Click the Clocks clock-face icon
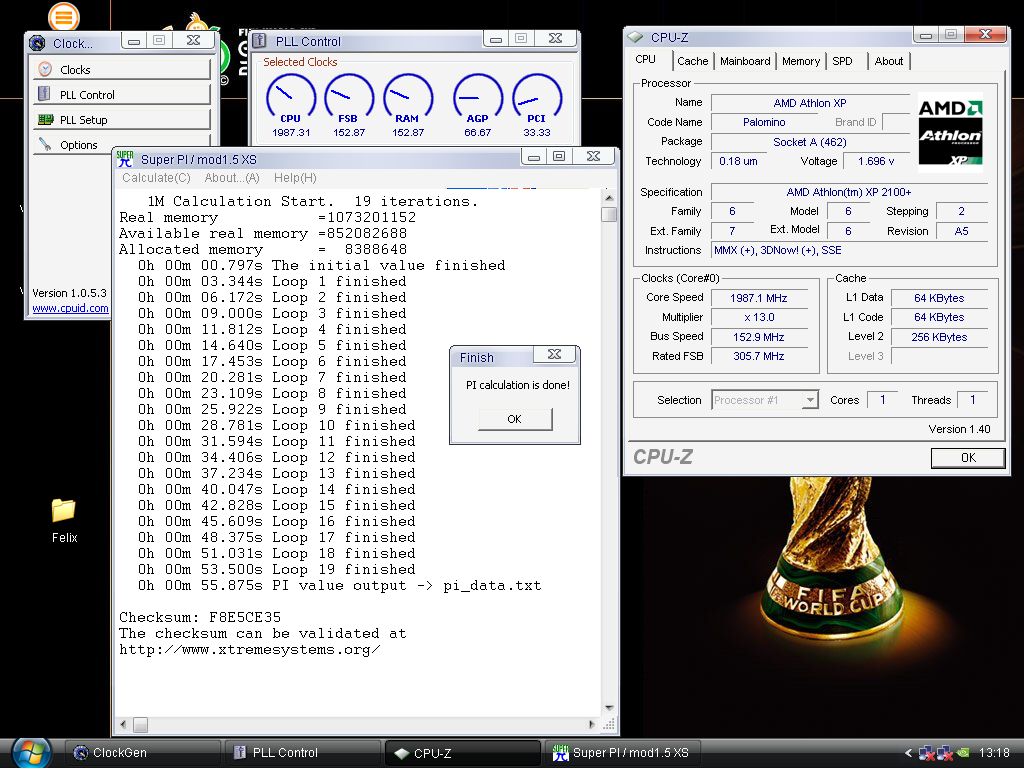This screenshot has height=768, width=1024. [x=45, y=69]
